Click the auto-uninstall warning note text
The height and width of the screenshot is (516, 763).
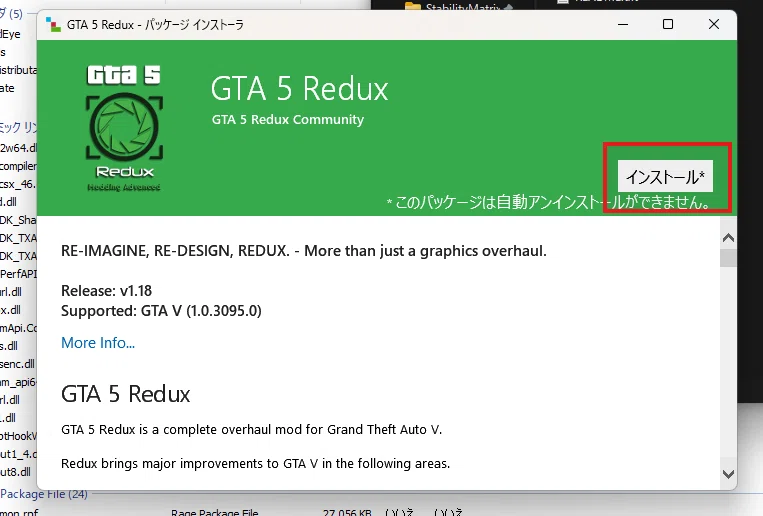pyautogui.click(x=550, y=202)
